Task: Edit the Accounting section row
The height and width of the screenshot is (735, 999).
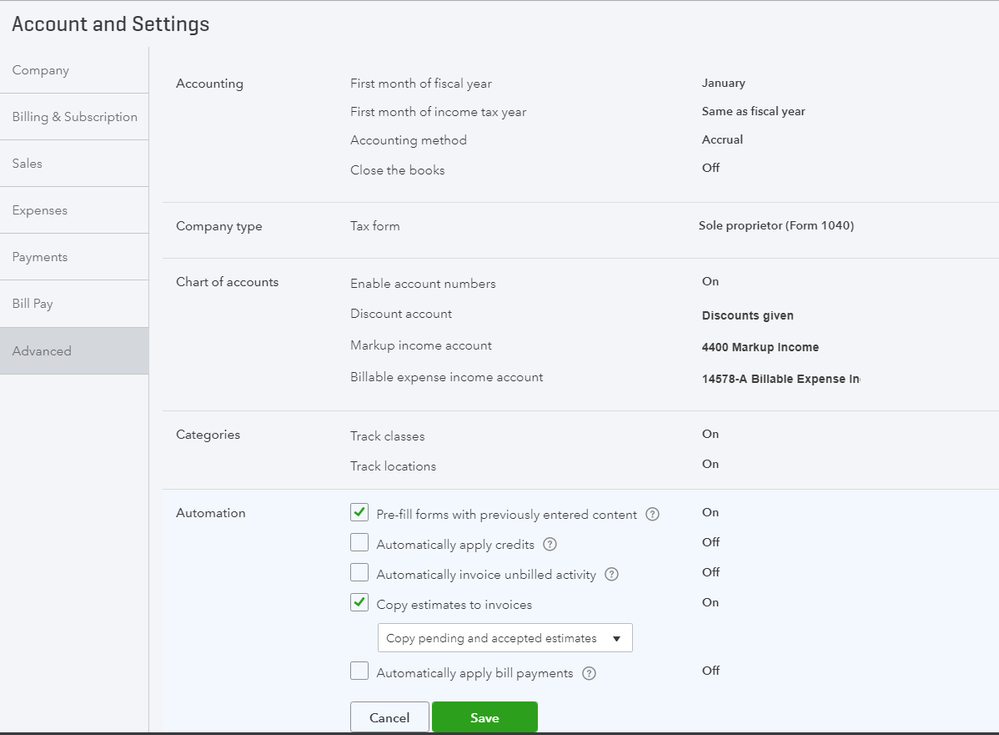Action: tap(580, 126)
